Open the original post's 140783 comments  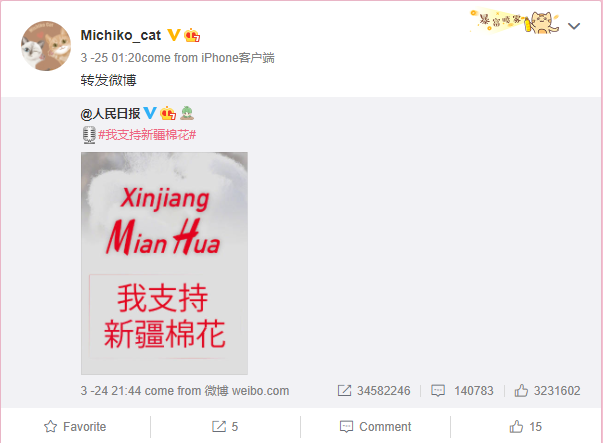pyautogui.click(x=462, y=391)
